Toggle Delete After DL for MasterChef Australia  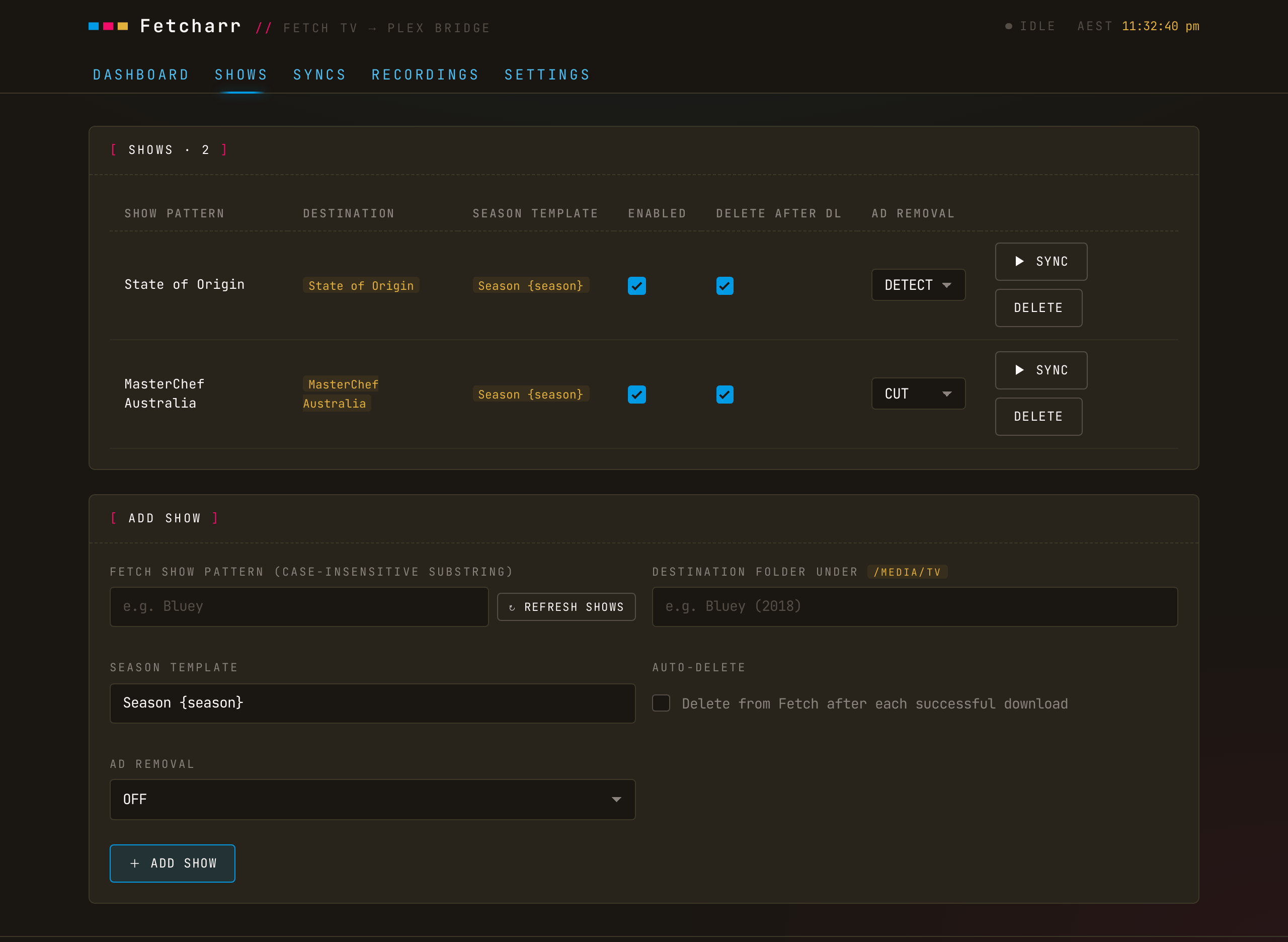[x=725, y=395]
